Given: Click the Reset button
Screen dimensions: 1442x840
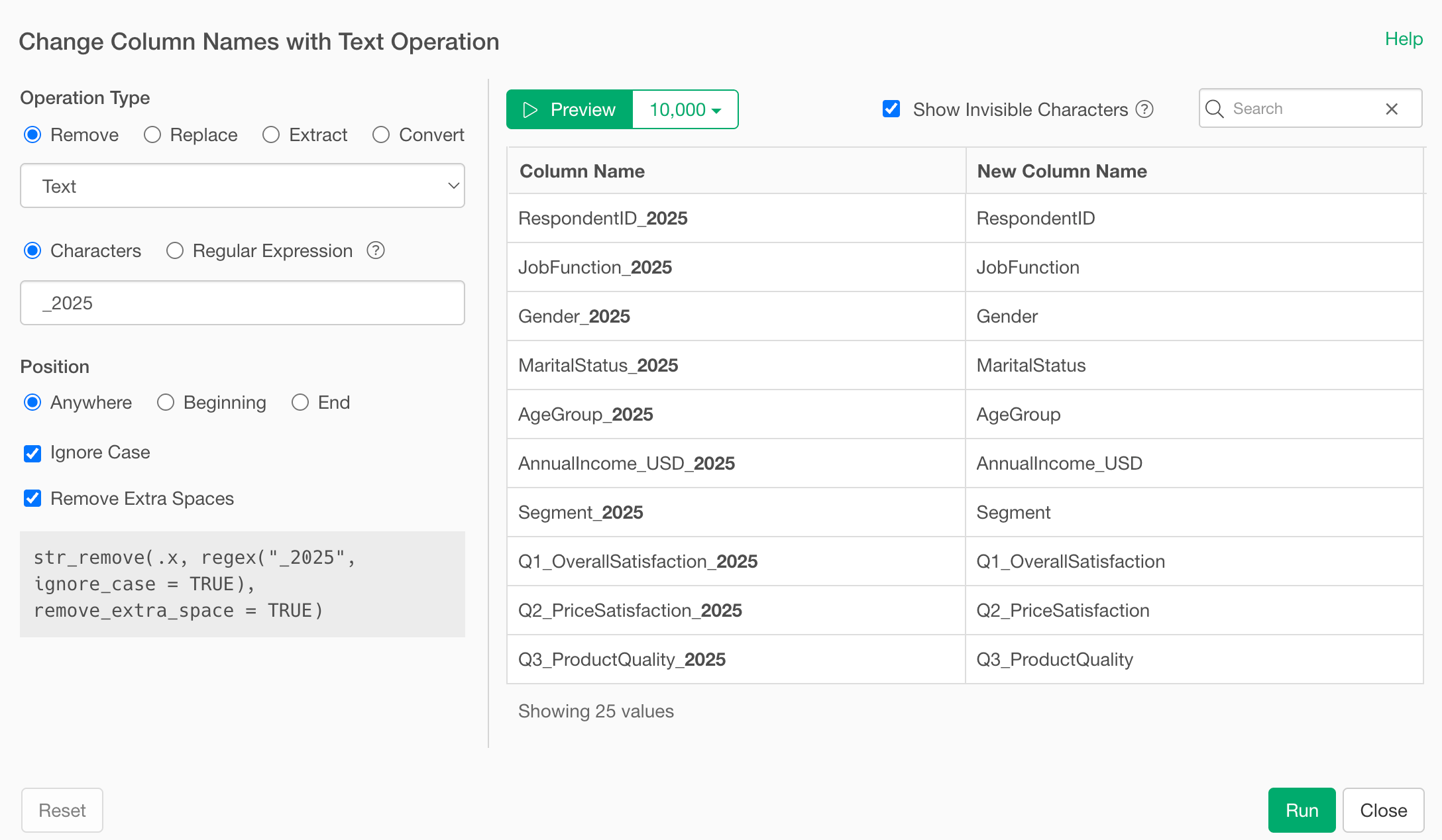Looking at the screenshot, I should point(62,810).
